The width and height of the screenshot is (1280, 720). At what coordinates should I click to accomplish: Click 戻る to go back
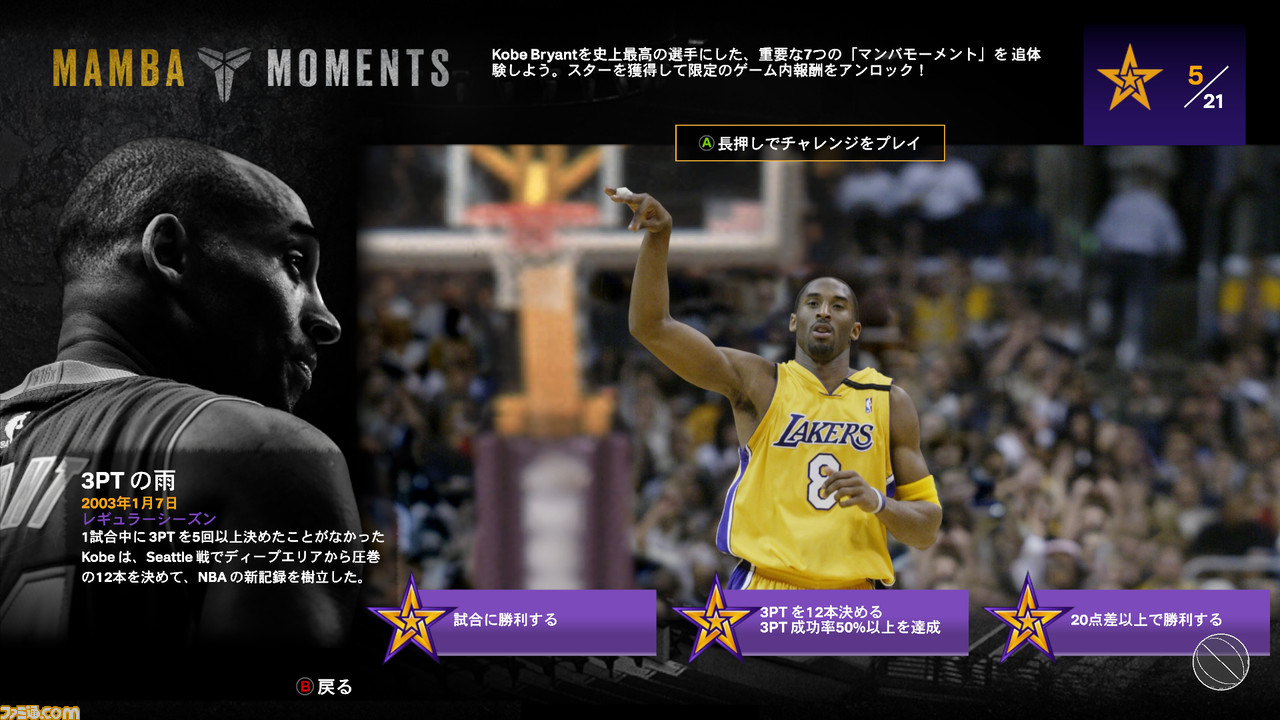coord(335,686)
